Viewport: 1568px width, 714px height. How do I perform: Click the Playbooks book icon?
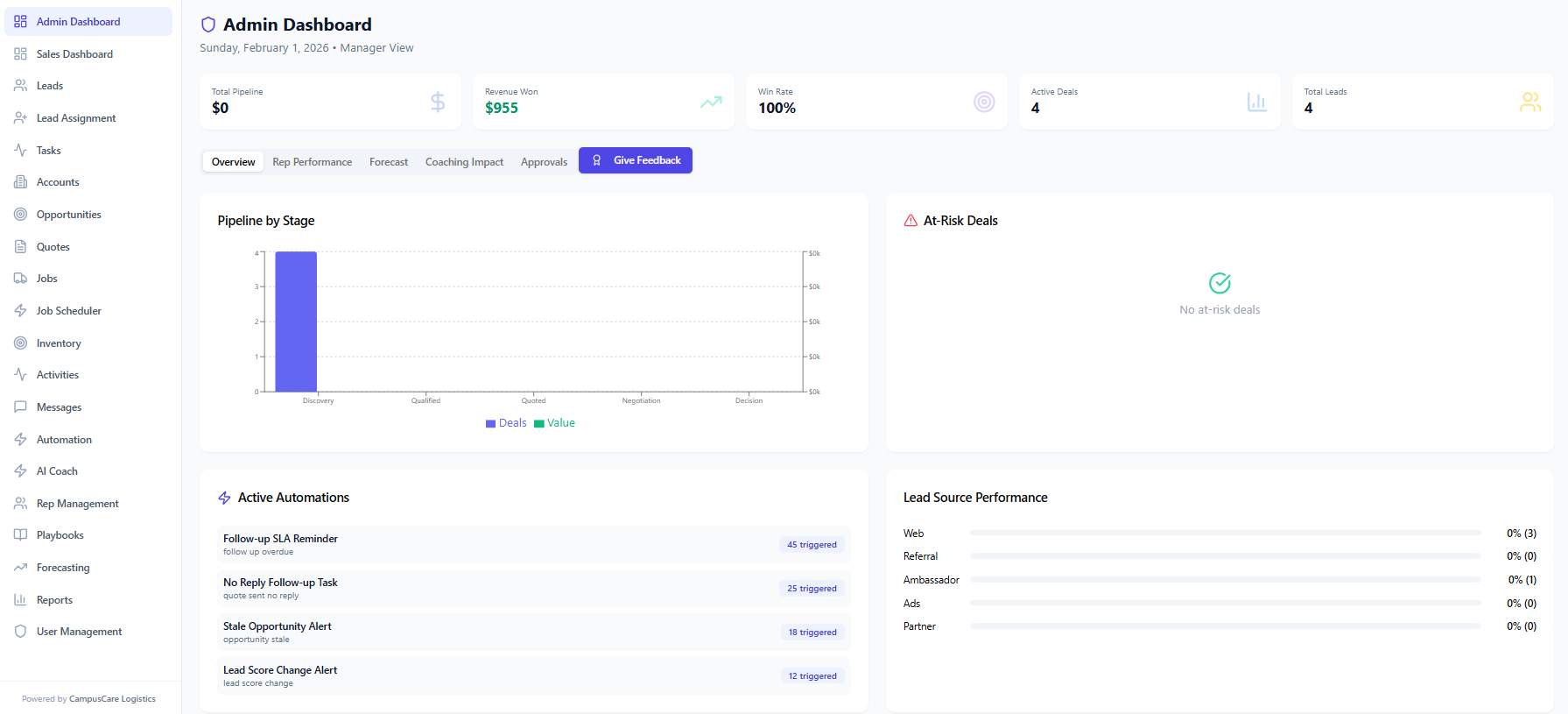click(20, 535)
